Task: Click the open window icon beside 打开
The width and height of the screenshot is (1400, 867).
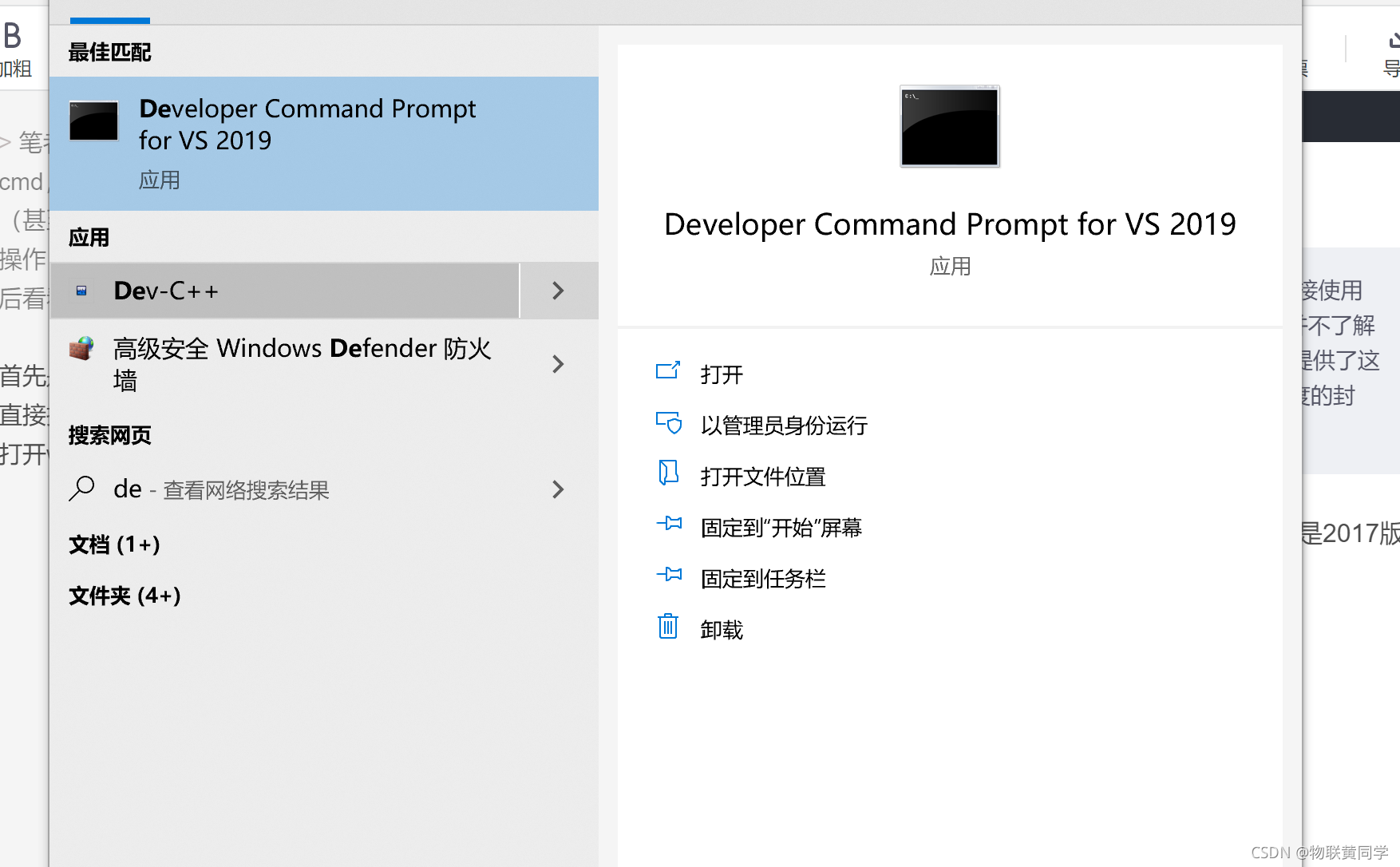Action: pos(668,370)
